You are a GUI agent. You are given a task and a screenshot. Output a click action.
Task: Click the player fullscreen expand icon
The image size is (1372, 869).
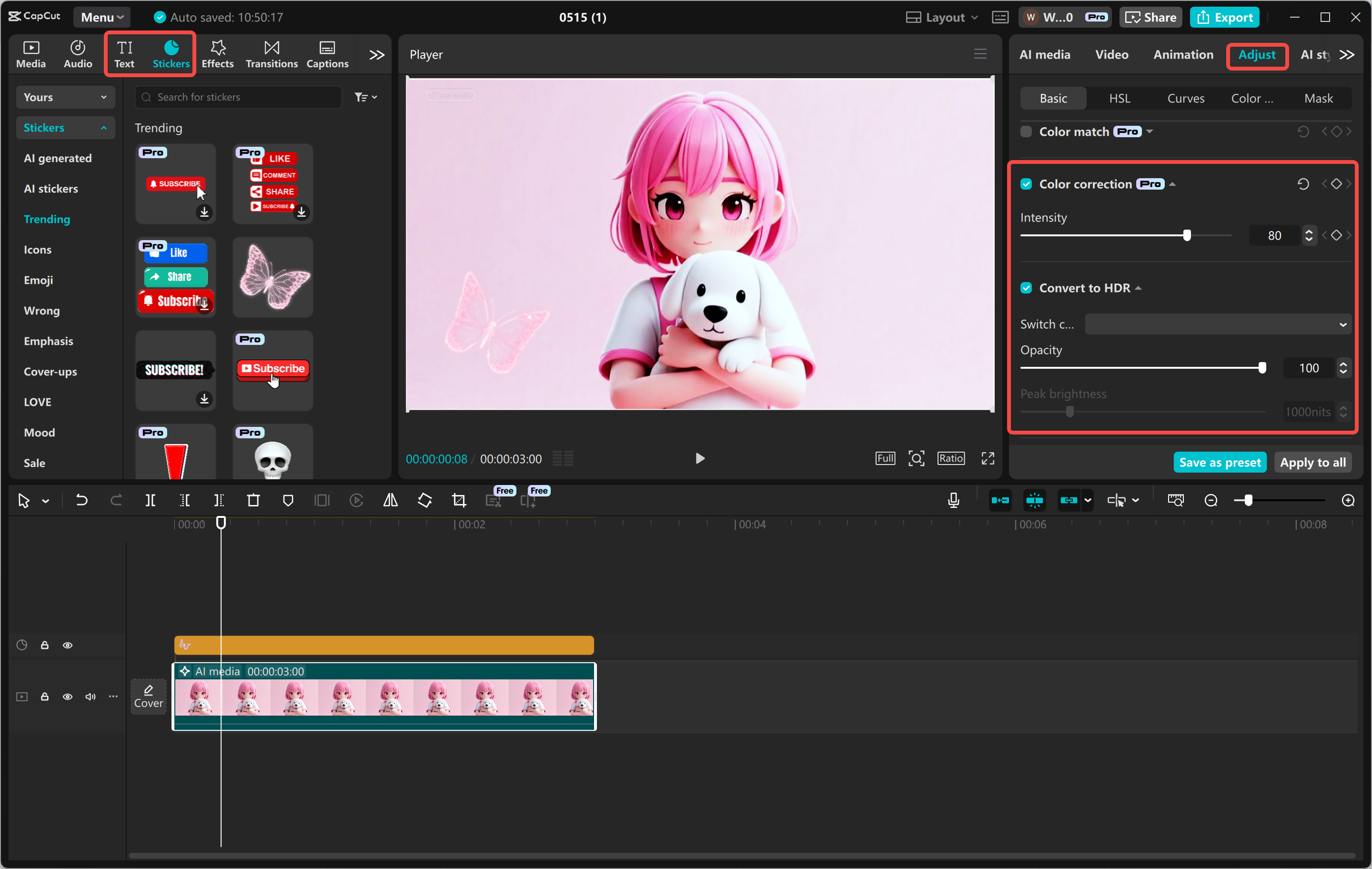pos(988,458)
